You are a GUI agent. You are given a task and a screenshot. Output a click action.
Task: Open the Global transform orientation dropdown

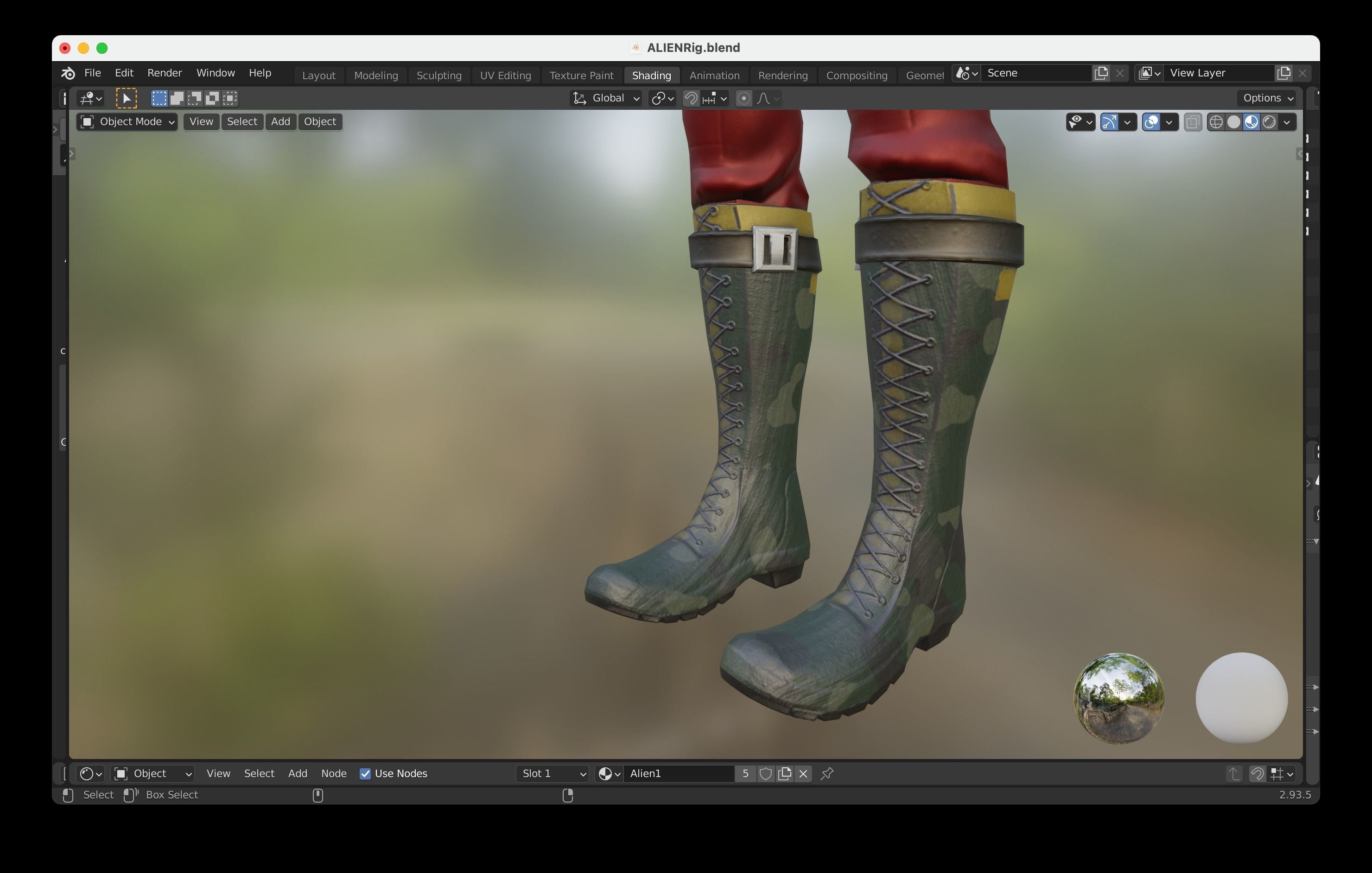click(606, 98)
